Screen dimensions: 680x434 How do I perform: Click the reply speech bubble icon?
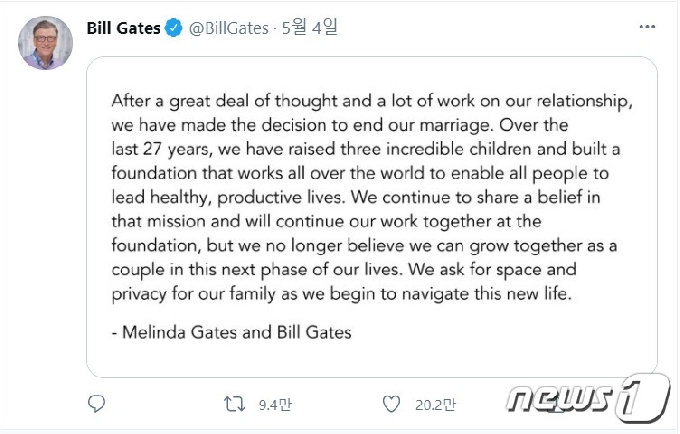pyautogui.click(x=96, y=404)
